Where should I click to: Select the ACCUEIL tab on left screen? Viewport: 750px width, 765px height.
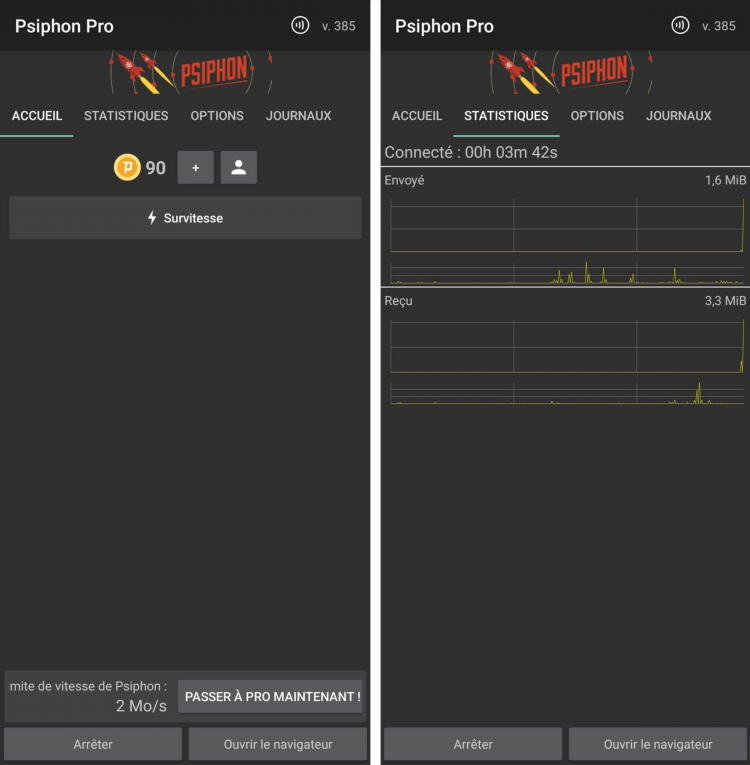coord(37,116)
